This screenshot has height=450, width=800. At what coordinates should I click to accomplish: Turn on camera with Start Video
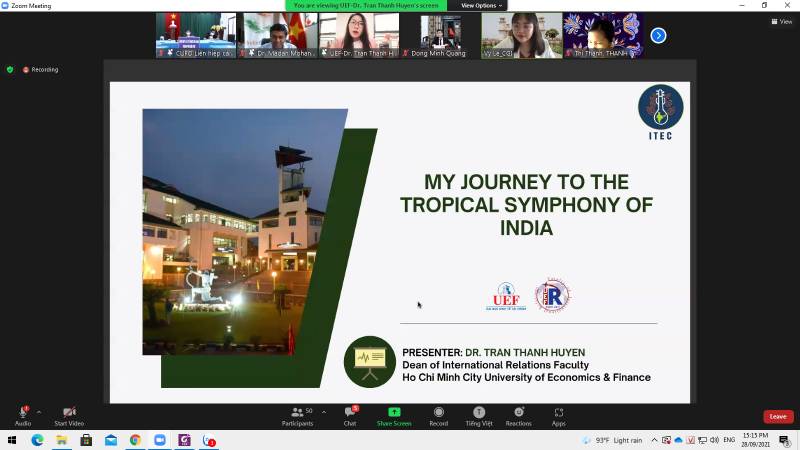click(x=68, y=415)
